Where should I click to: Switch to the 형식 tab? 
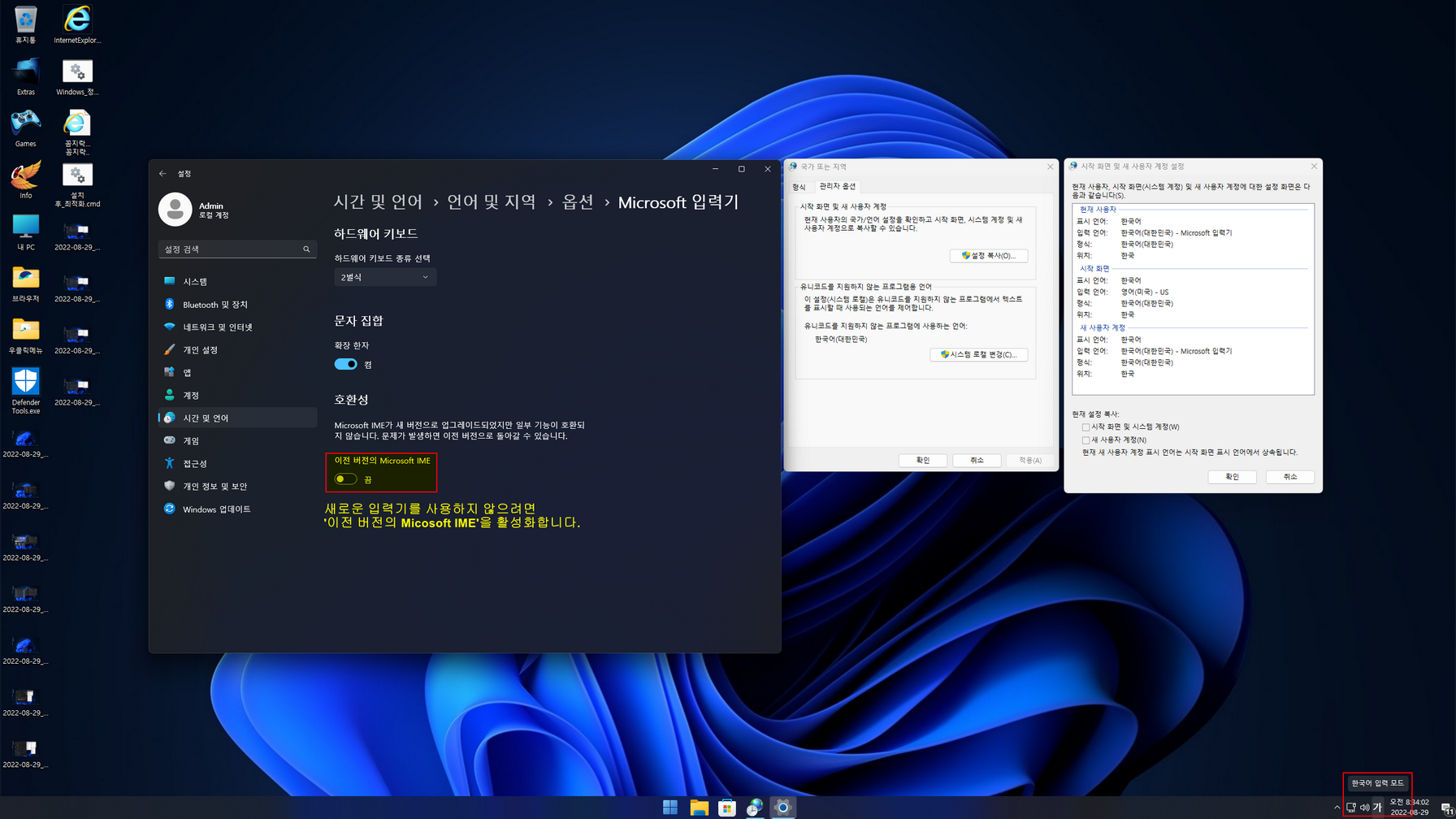(799, 187)
